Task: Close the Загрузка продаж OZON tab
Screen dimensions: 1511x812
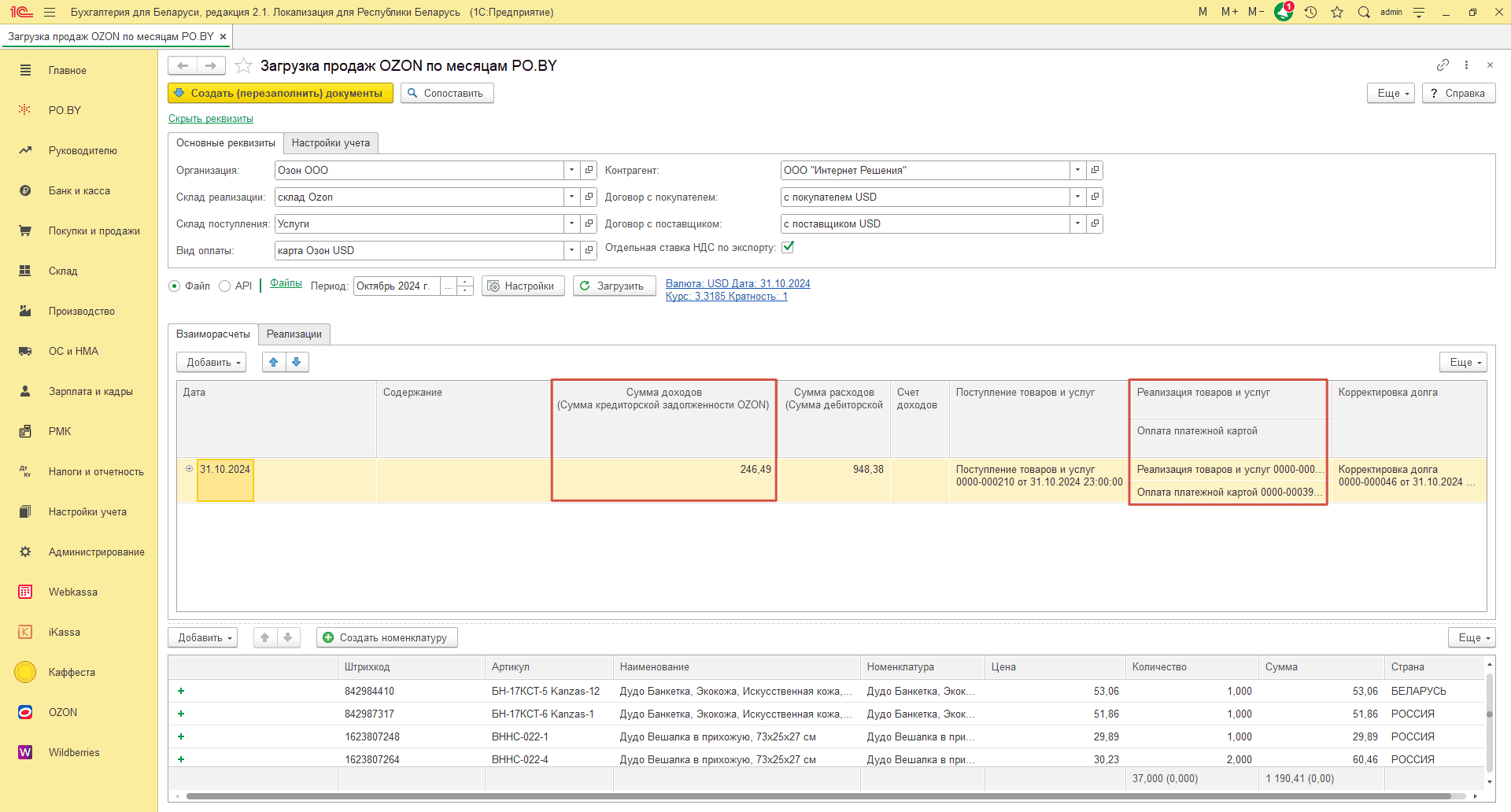Action: (x=223, y=36)
